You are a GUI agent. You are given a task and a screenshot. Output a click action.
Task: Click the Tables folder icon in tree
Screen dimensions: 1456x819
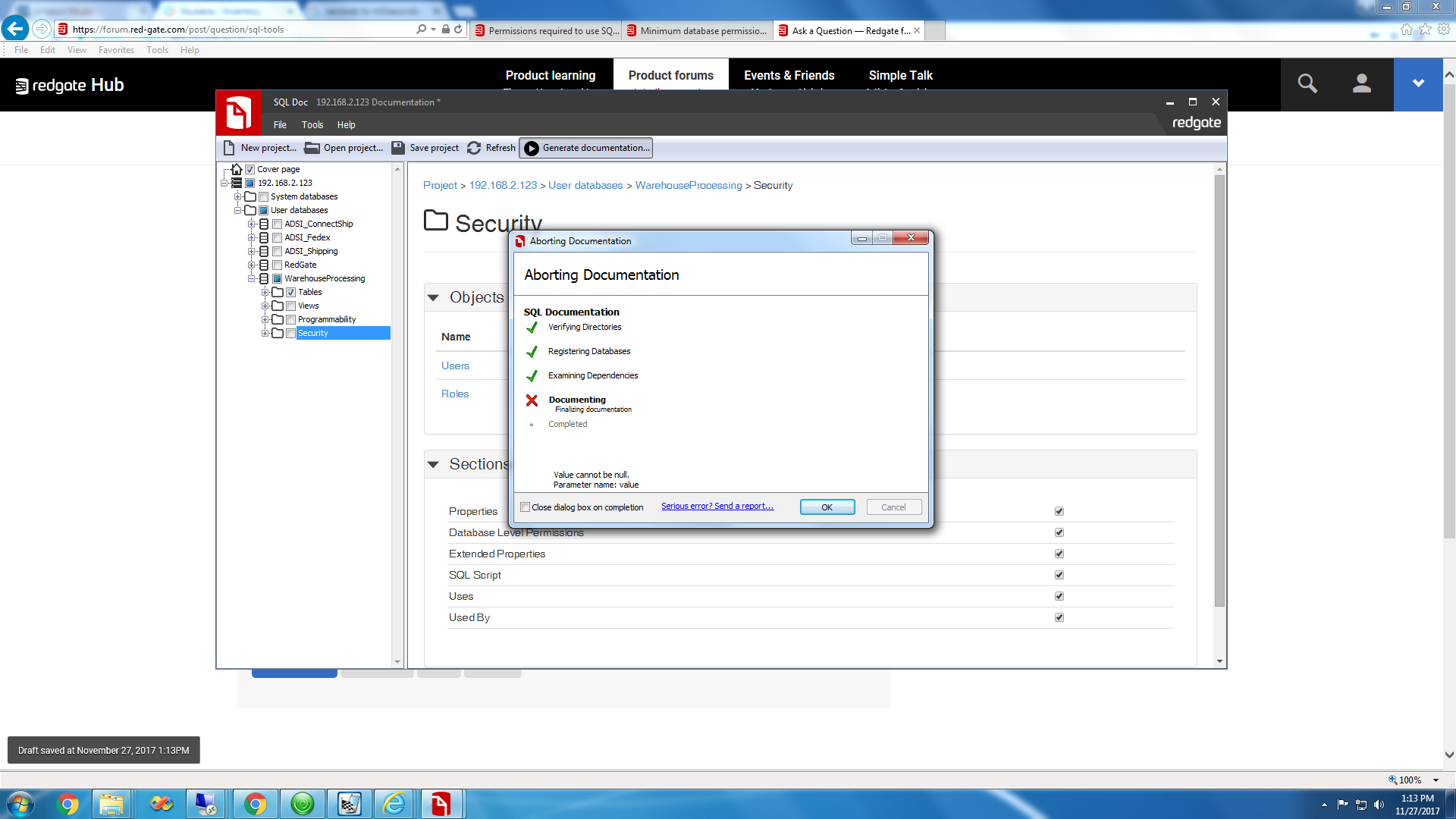pyautogui.click(x=278, y=292)
